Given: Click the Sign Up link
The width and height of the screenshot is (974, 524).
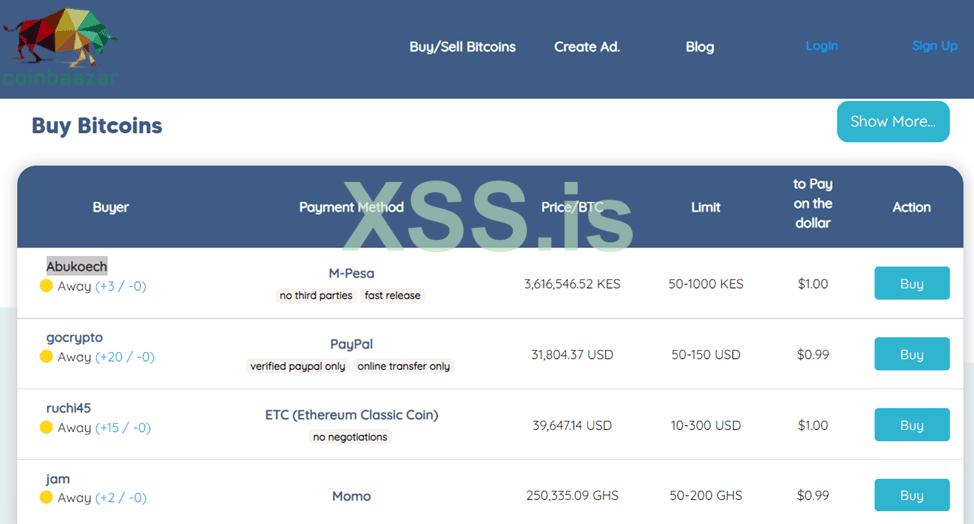Looking at the screenshot, I should (x=934, y=46).
